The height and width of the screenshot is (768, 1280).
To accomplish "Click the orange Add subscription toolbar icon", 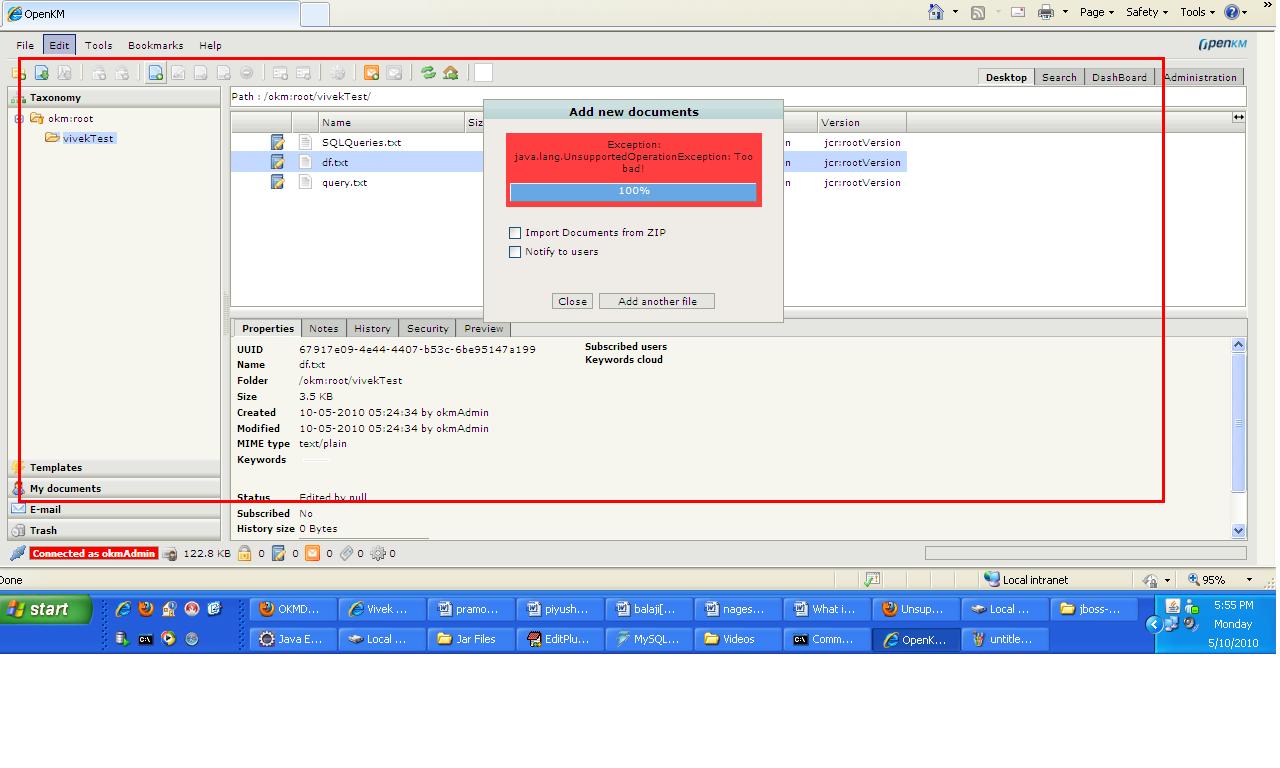I will click(x=371, y=73).
